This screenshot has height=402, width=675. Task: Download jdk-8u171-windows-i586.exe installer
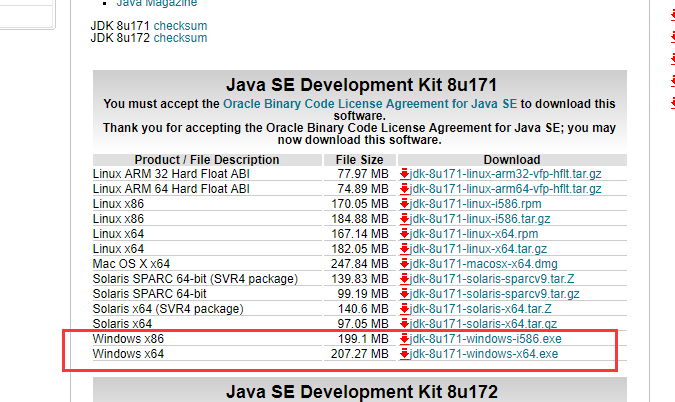pyautogui.click(x=486, y=339)
